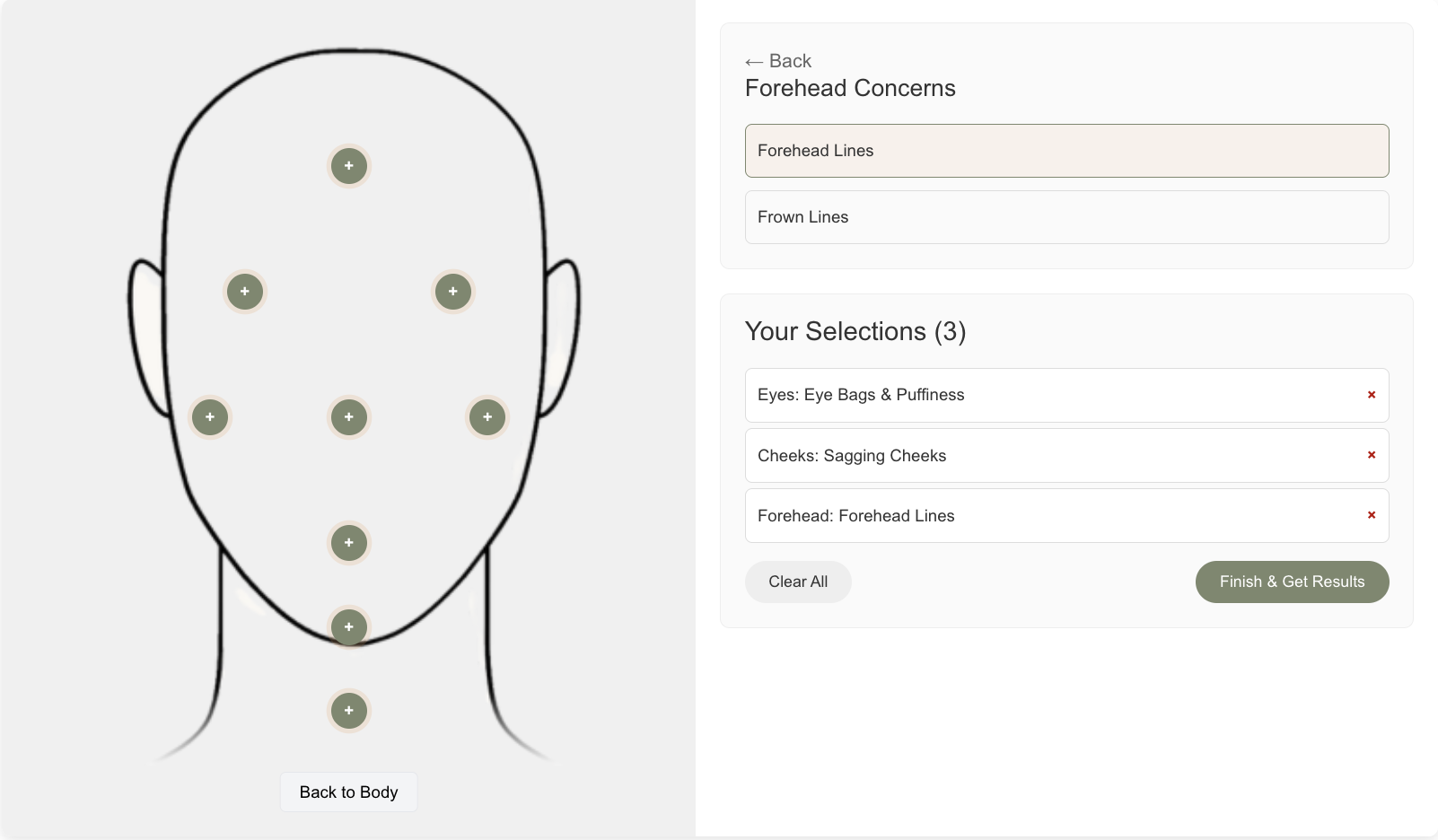Select the right eyebrow area marker

[x=452, y=291]
